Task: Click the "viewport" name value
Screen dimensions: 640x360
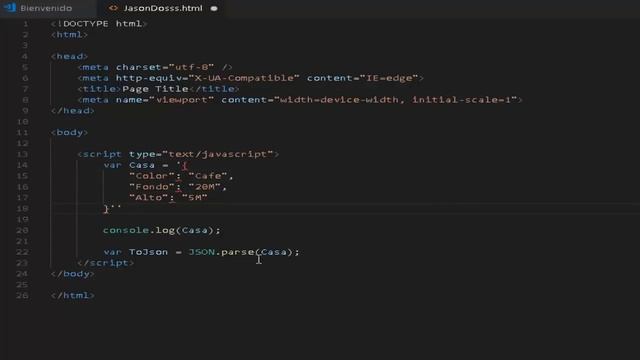Action: [181, 100]
